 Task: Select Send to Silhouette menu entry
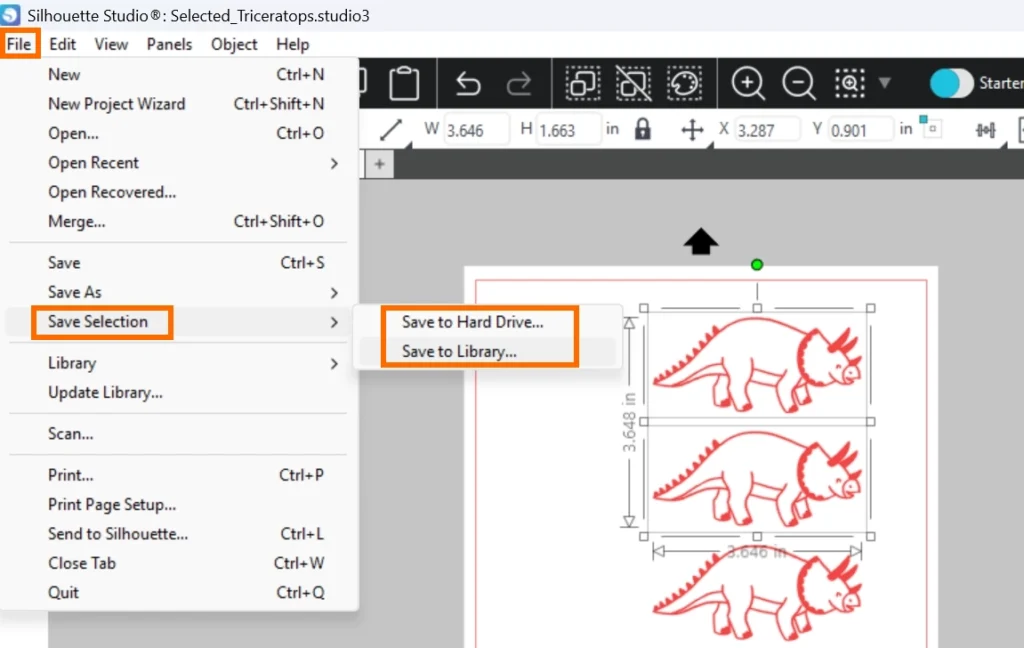118,534
